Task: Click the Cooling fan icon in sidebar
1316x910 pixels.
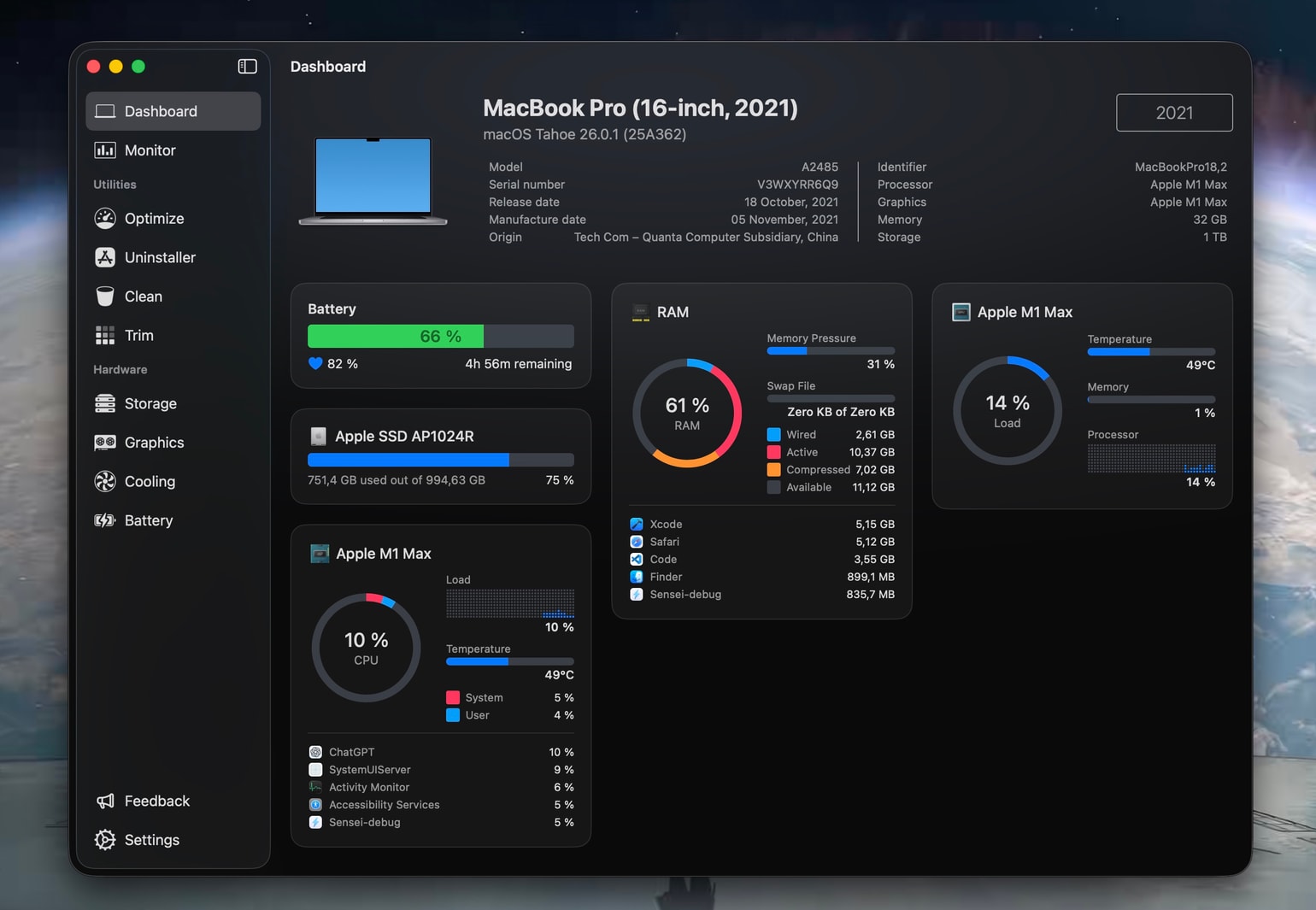Action: (105, 481)
